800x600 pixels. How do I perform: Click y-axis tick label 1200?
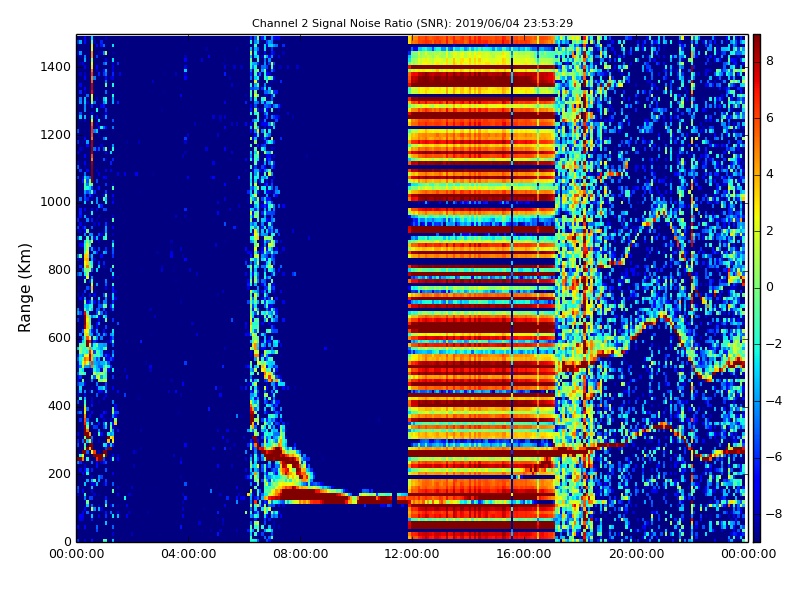tap(56, 135)
